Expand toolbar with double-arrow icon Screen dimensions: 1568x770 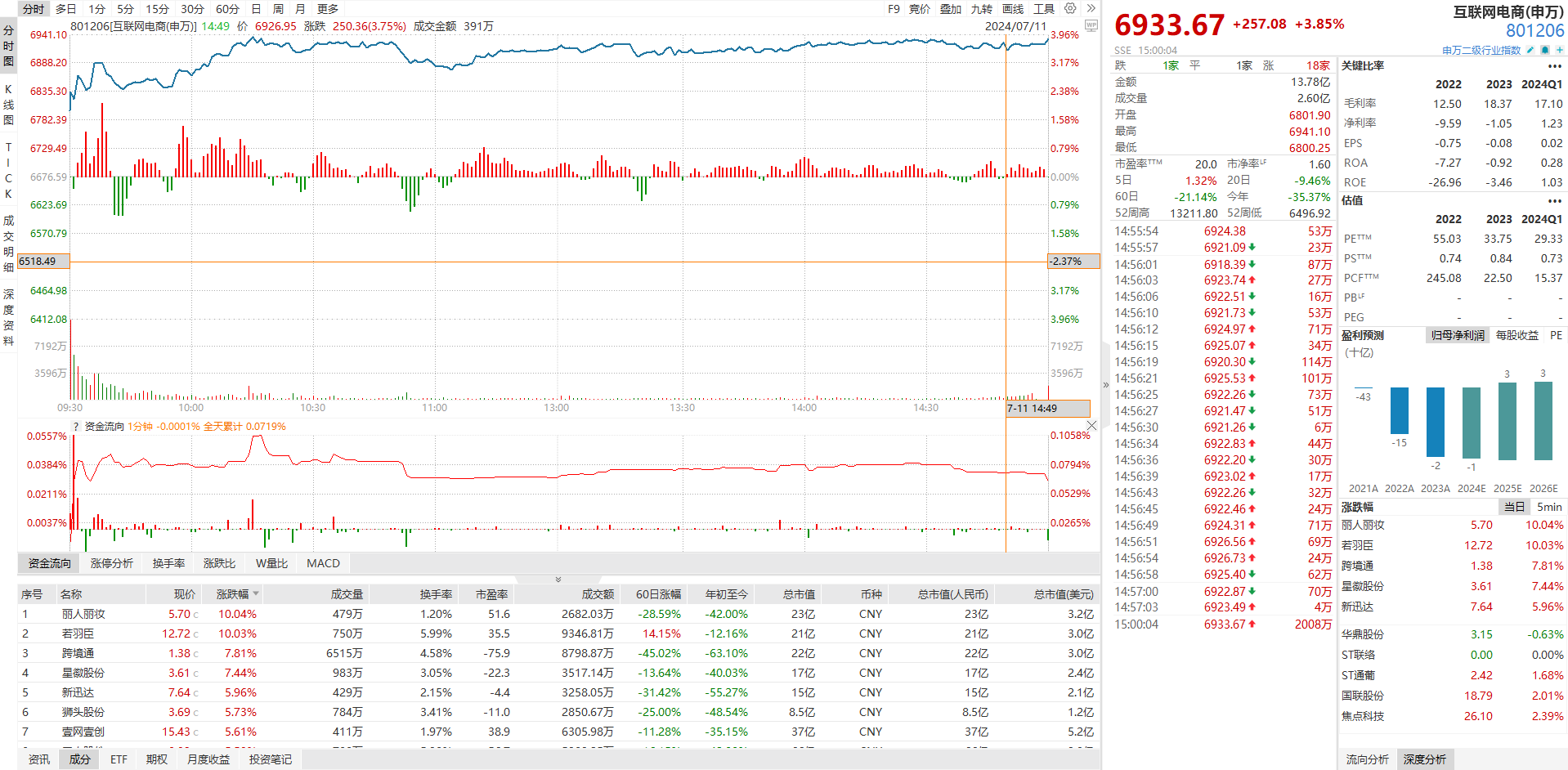tap(1091, 8)
